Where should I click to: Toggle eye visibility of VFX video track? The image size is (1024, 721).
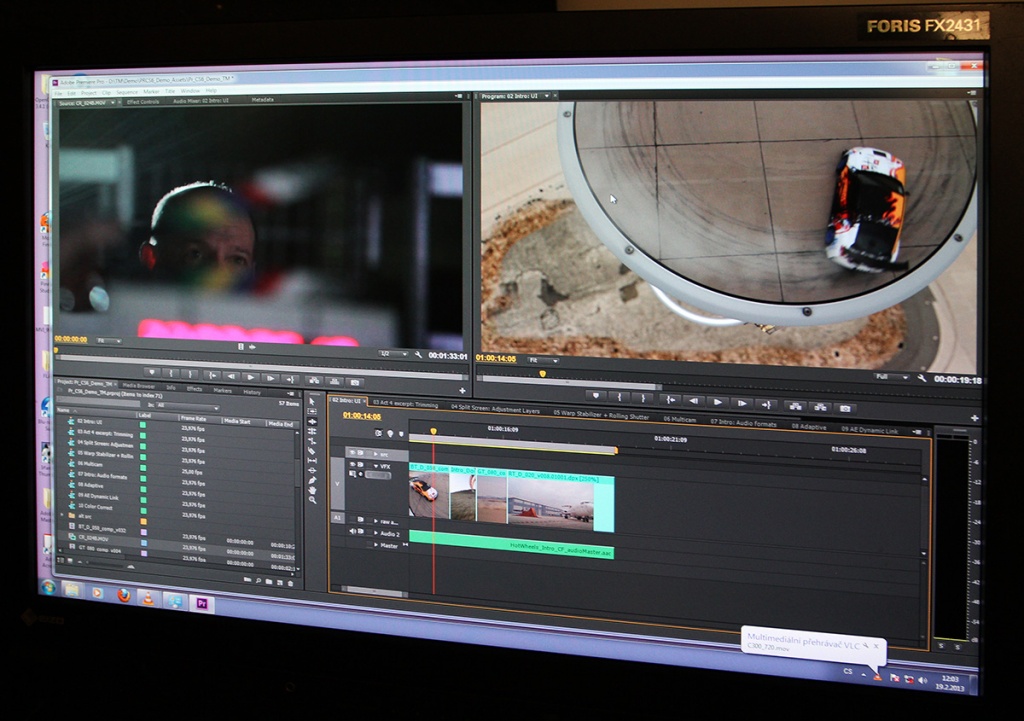(351, 464)
